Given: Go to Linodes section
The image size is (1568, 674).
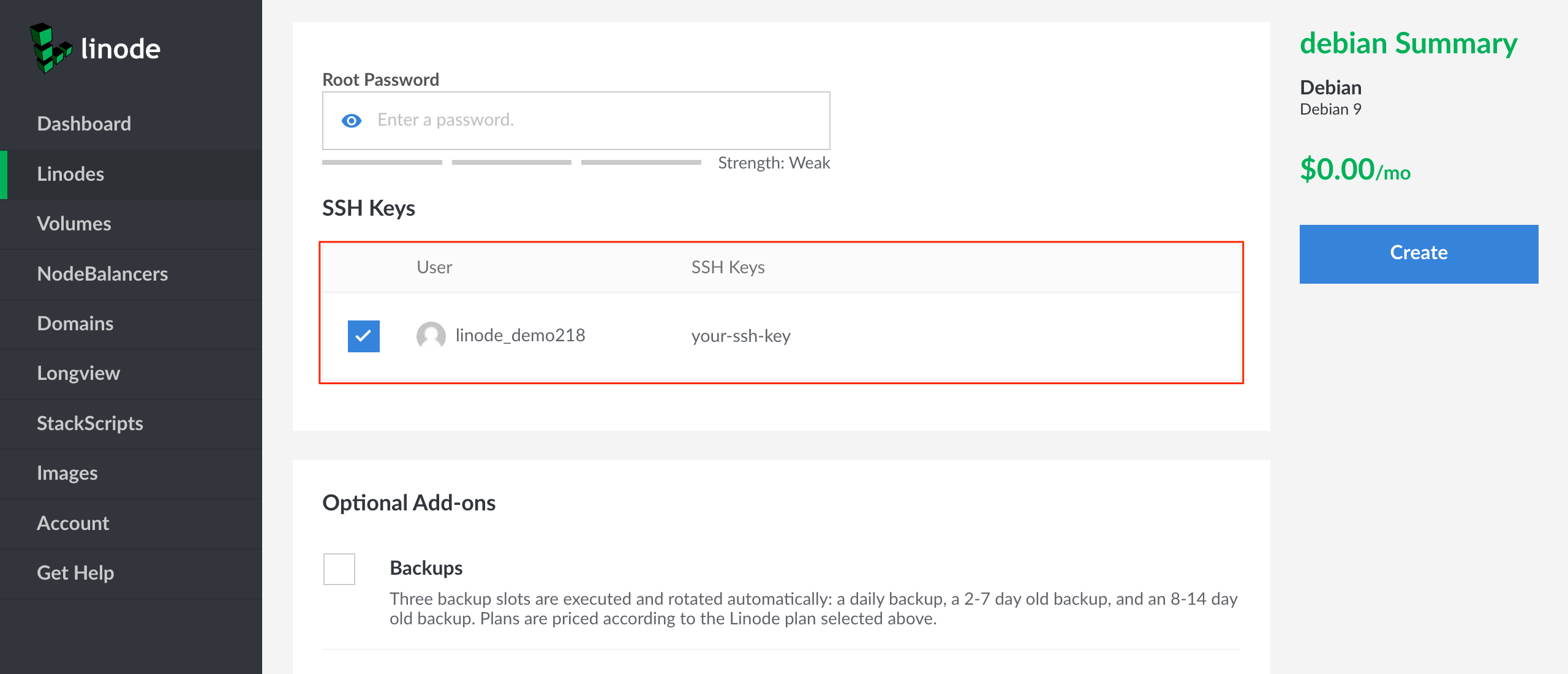Looking at the screenshot, I should (x=70, y=174).
